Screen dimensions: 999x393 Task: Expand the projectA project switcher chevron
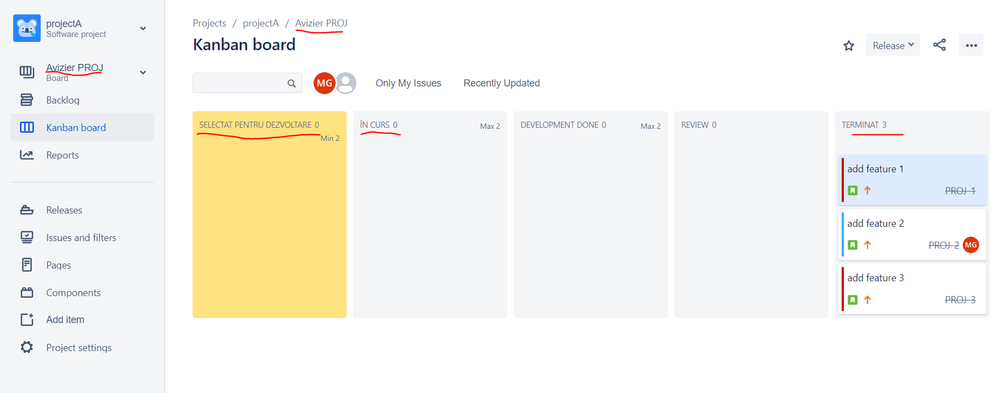click(143, 28)
